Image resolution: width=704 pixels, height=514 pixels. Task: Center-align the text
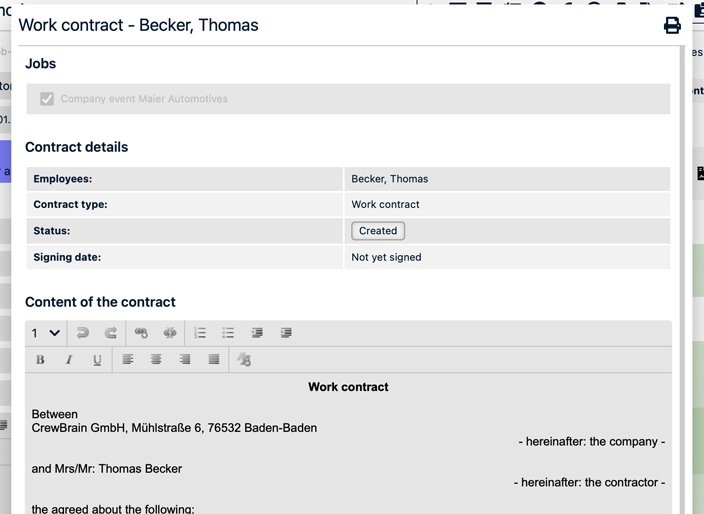pos(156,360)
